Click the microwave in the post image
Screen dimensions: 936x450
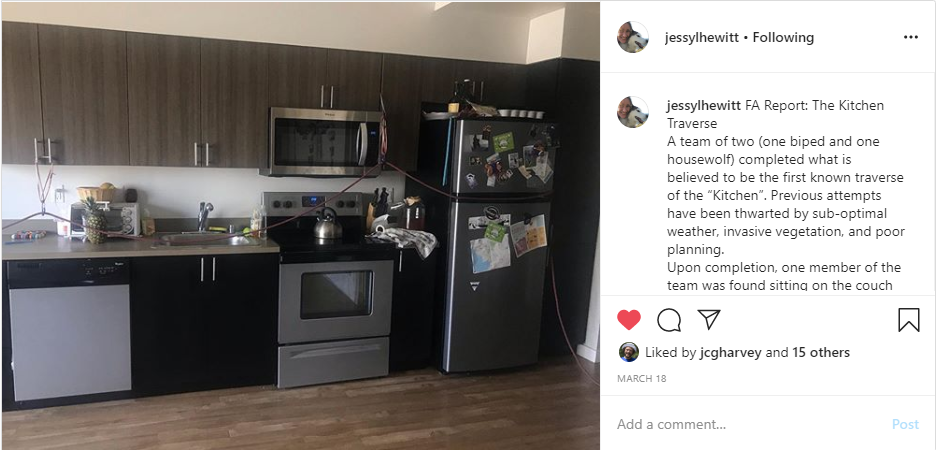coord(322,141)
